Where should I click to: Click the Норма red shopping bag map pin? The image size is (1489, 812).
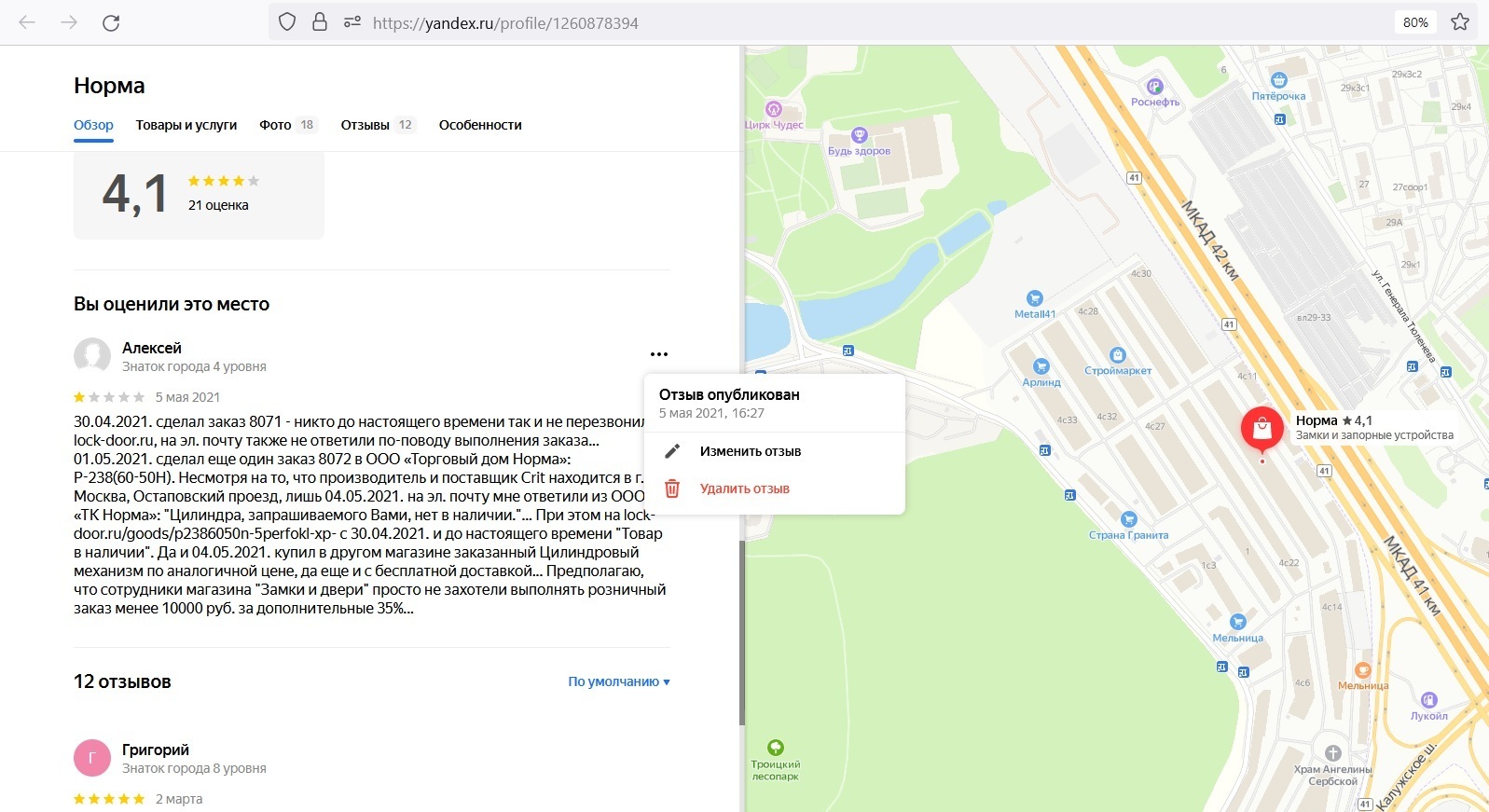1262,430
